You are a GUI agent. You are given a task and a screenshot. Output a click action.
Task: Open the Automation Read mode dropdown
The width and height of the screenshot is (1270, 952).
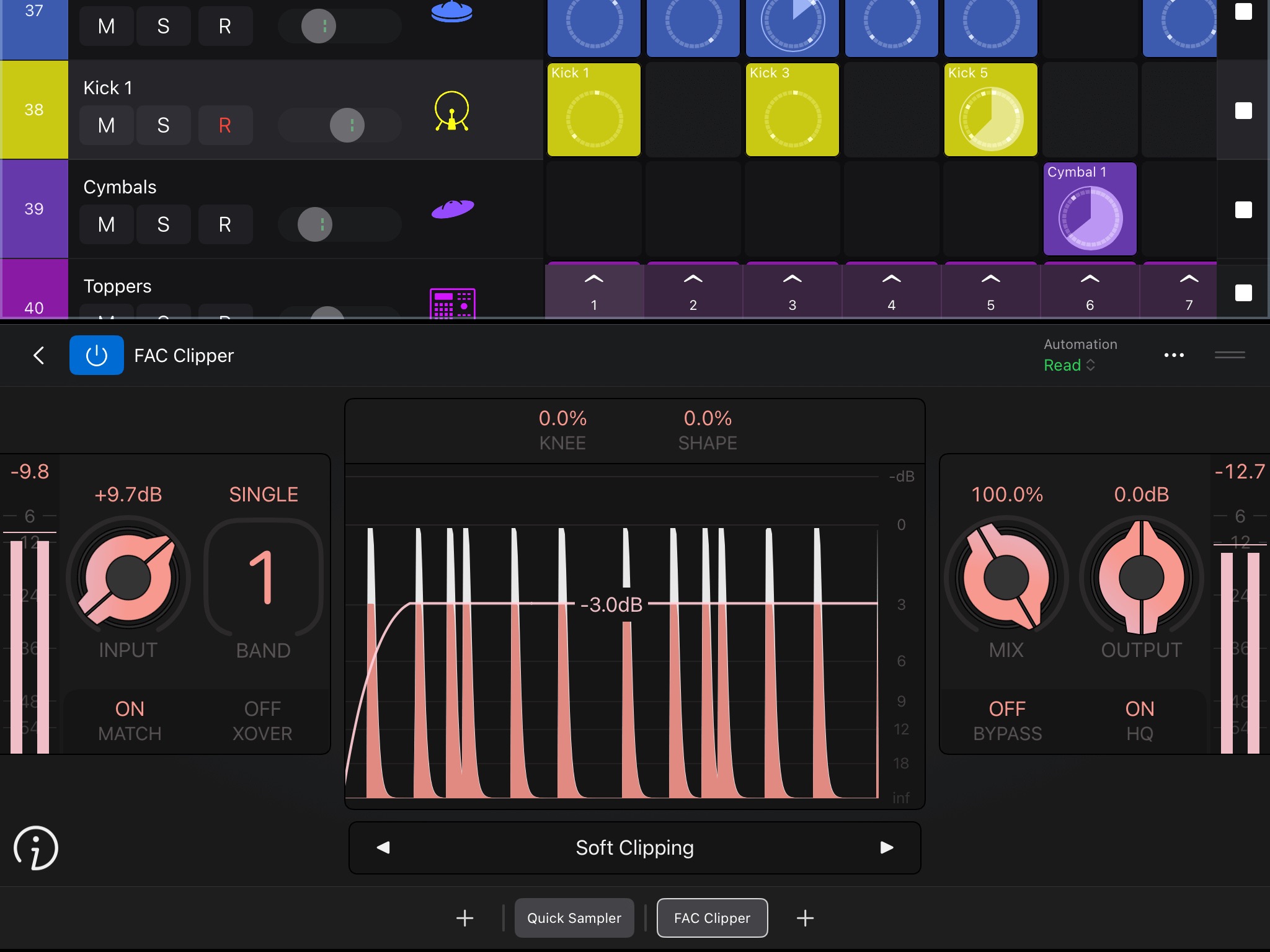pos(1069,365)
